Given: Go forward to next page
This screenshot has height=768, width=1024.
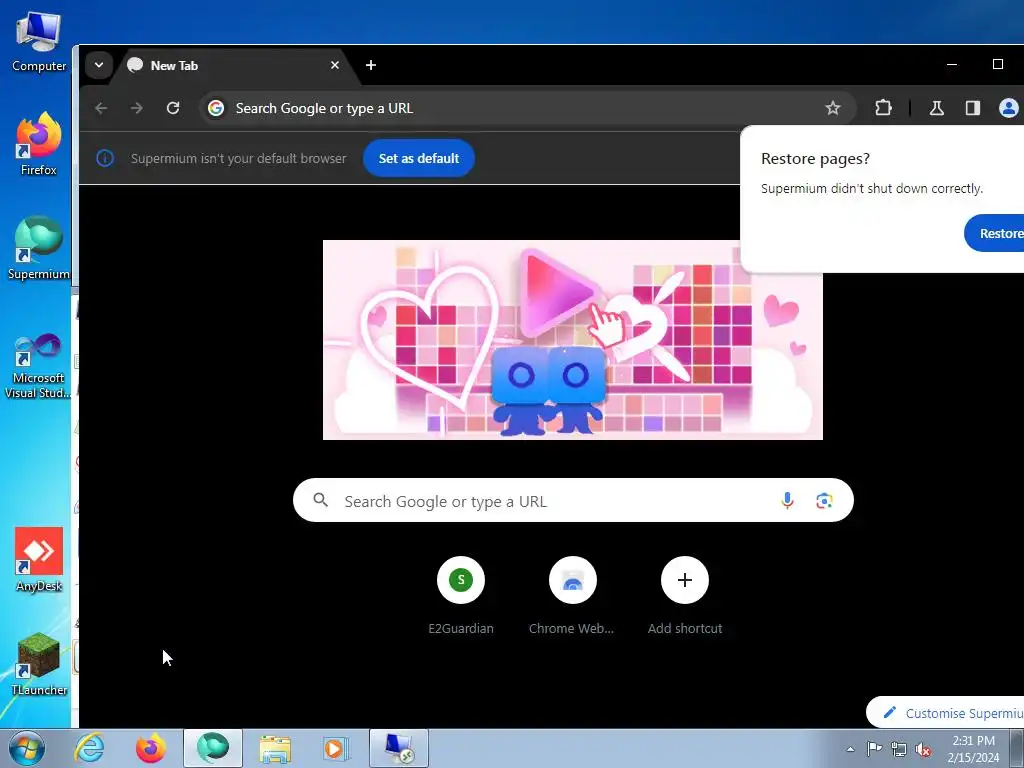Looking at the screenshot, I should pyautogui.click(x=136, y=108).
